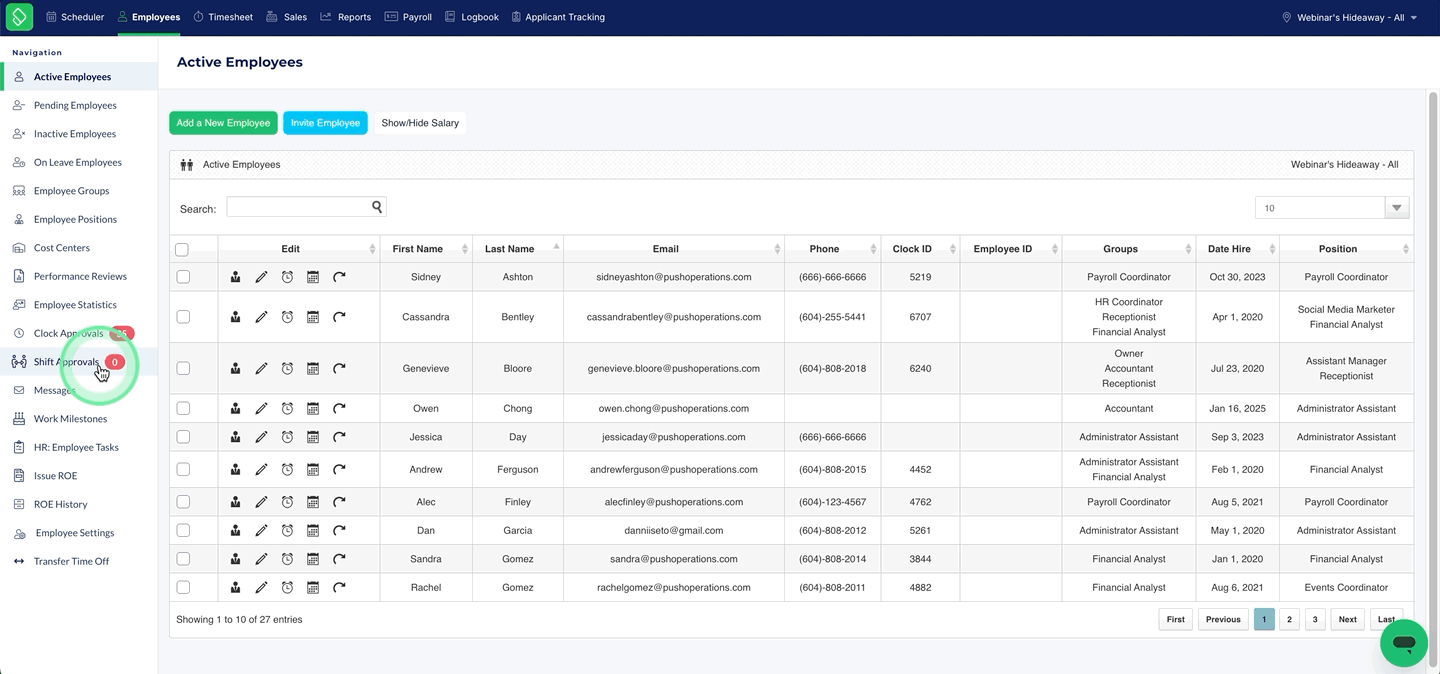Click the green app logo icon

pyautogui.click(x=20, y=16)
